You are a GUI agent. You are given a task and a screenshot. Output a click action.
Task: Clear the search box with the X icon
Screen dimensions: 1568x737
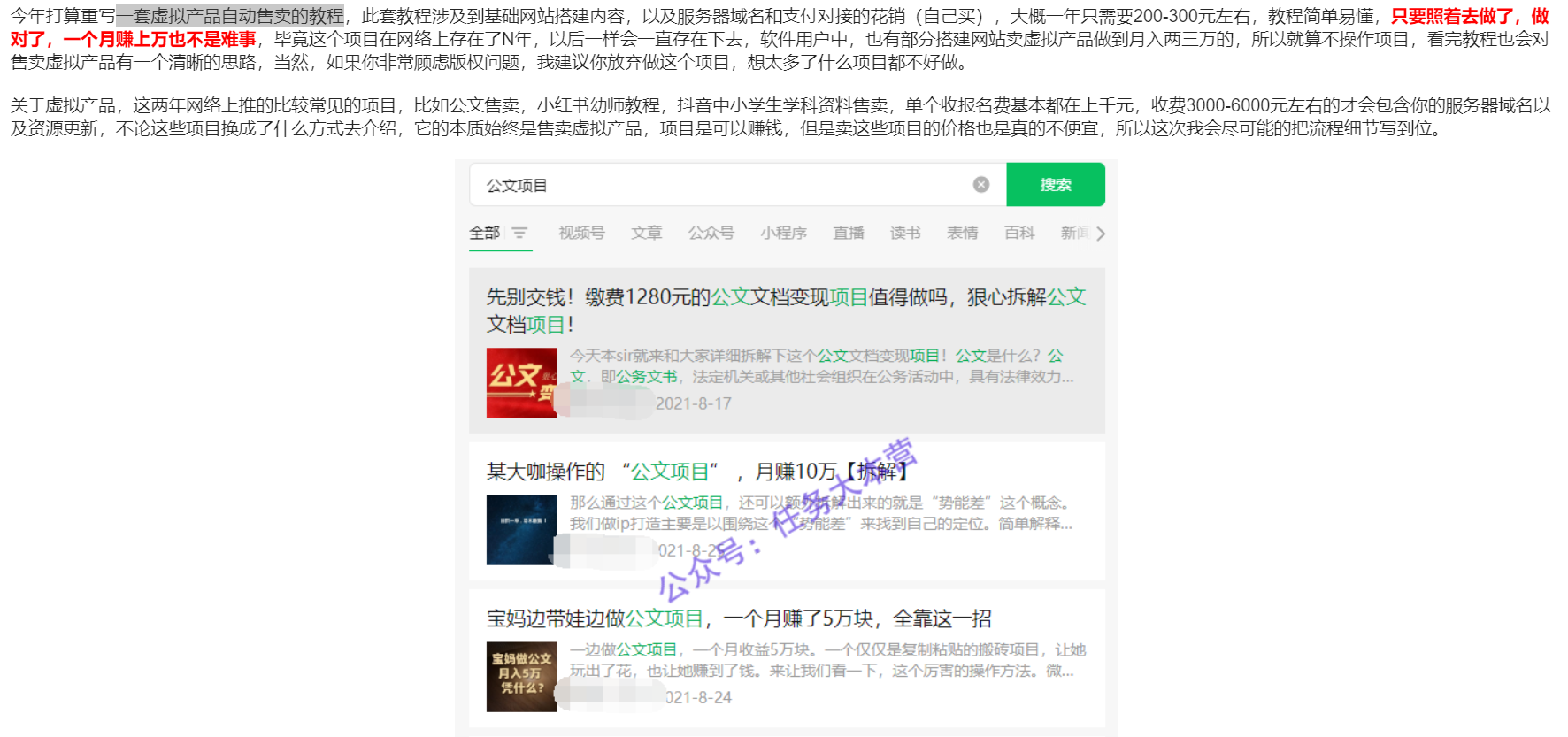click(980, 185)
